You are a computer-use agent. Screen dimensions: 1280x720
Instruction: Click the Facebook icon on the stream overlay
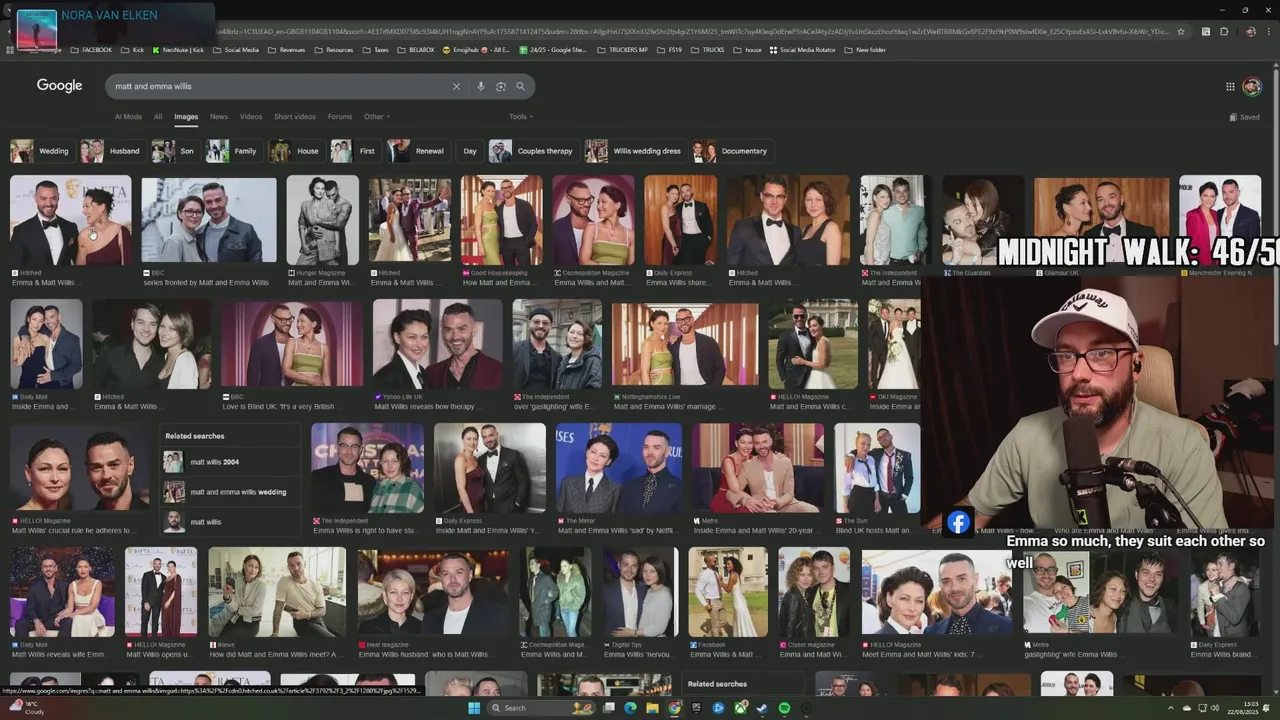[958, 522]
